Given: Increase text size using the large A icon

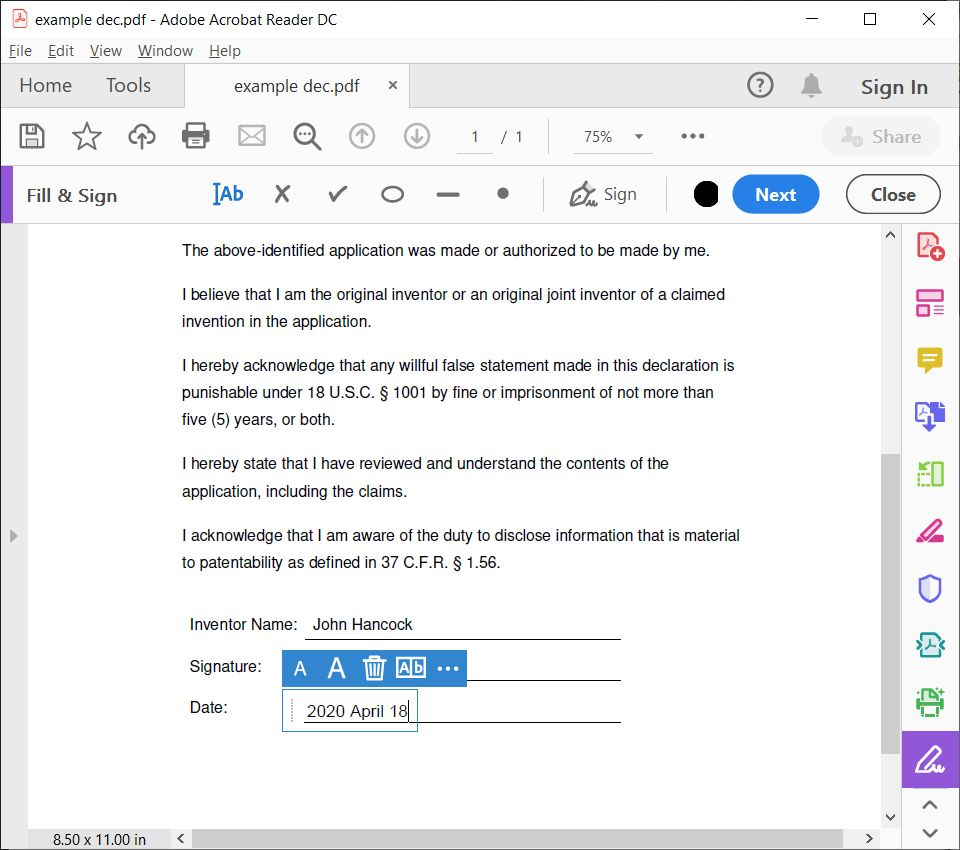Looking at the screenshot, I should (x=337, y=668).
